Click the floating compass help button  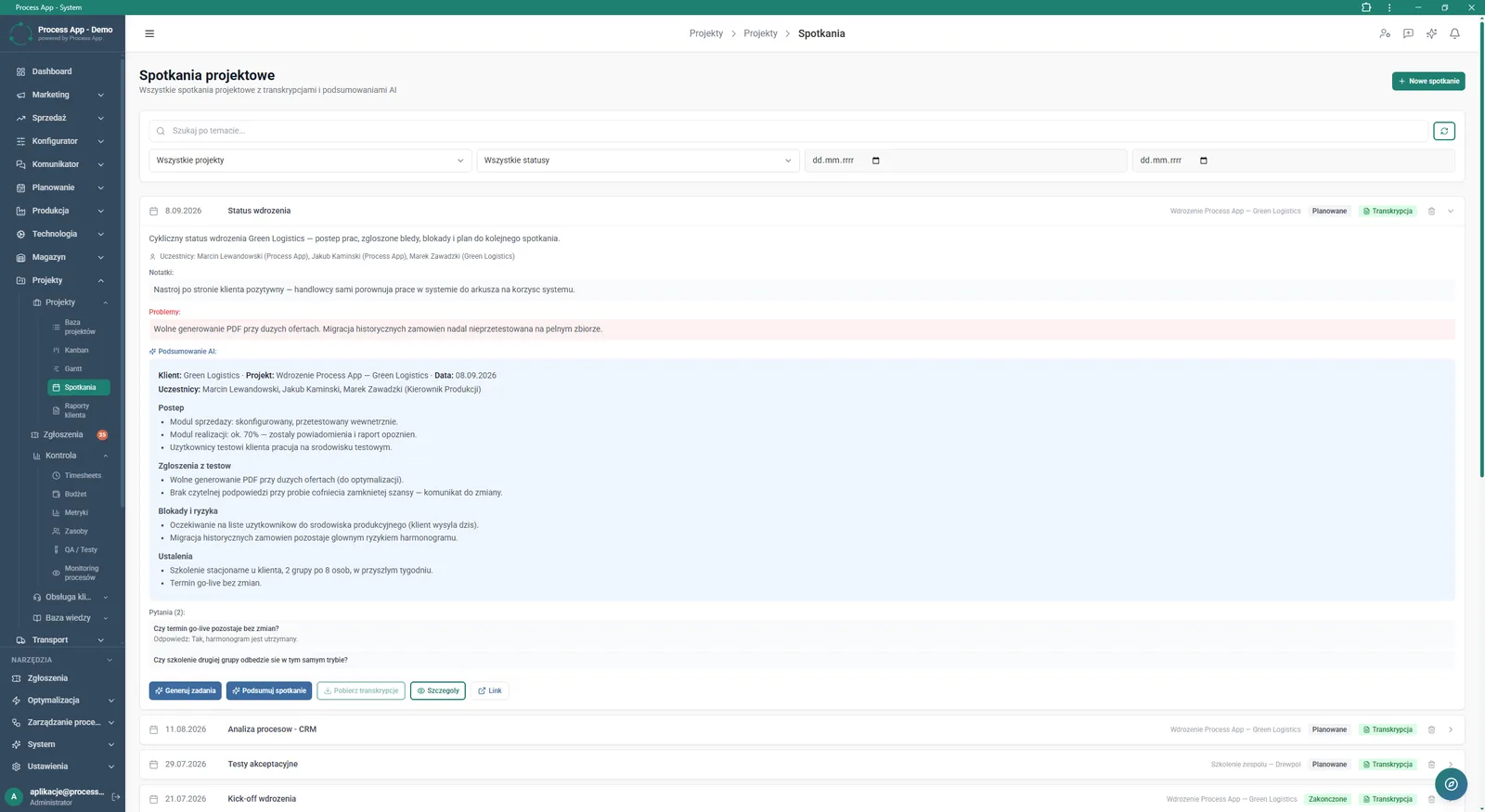1451,784
